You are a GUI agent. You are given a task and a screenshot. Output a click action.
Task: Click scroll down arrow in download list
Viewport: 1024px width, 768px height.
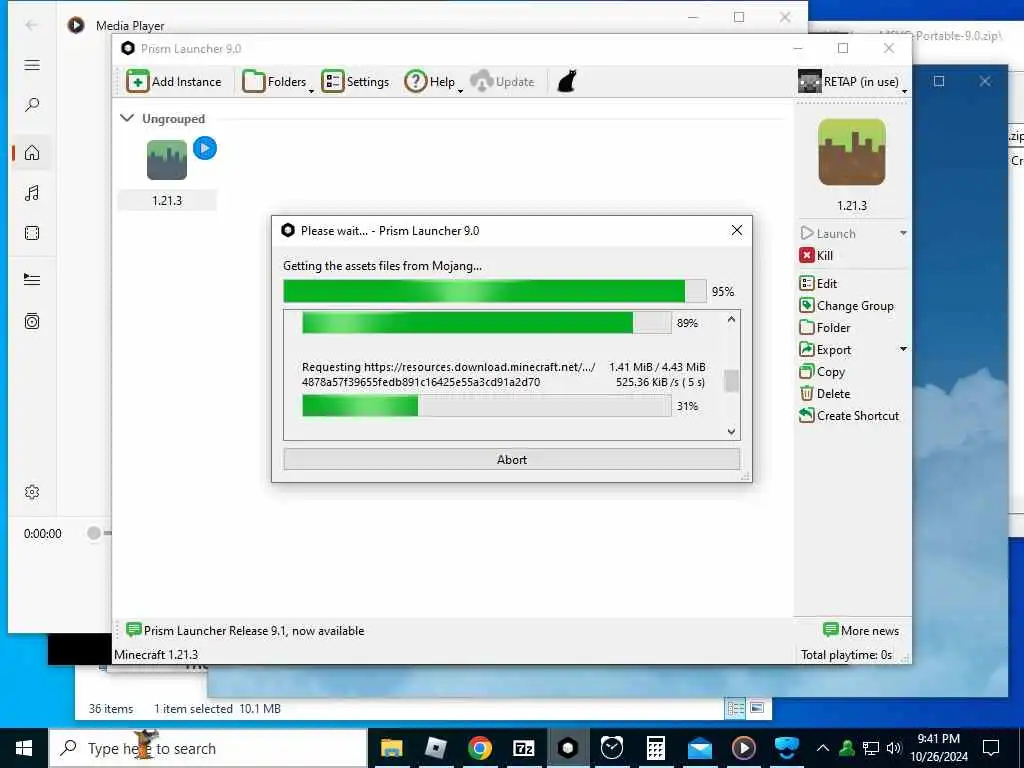pyautogui.click(x=731, y=432)
